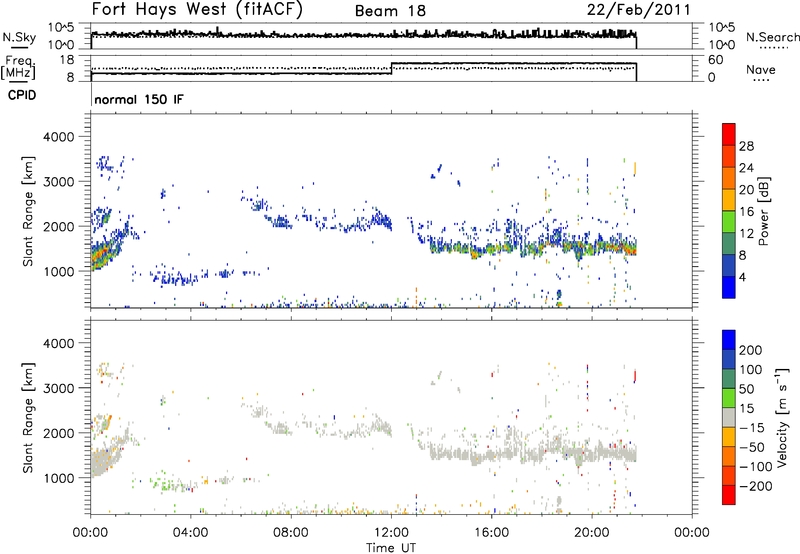Click the 'Fort Hays West (fitACF)' title

tap(197, 9)
